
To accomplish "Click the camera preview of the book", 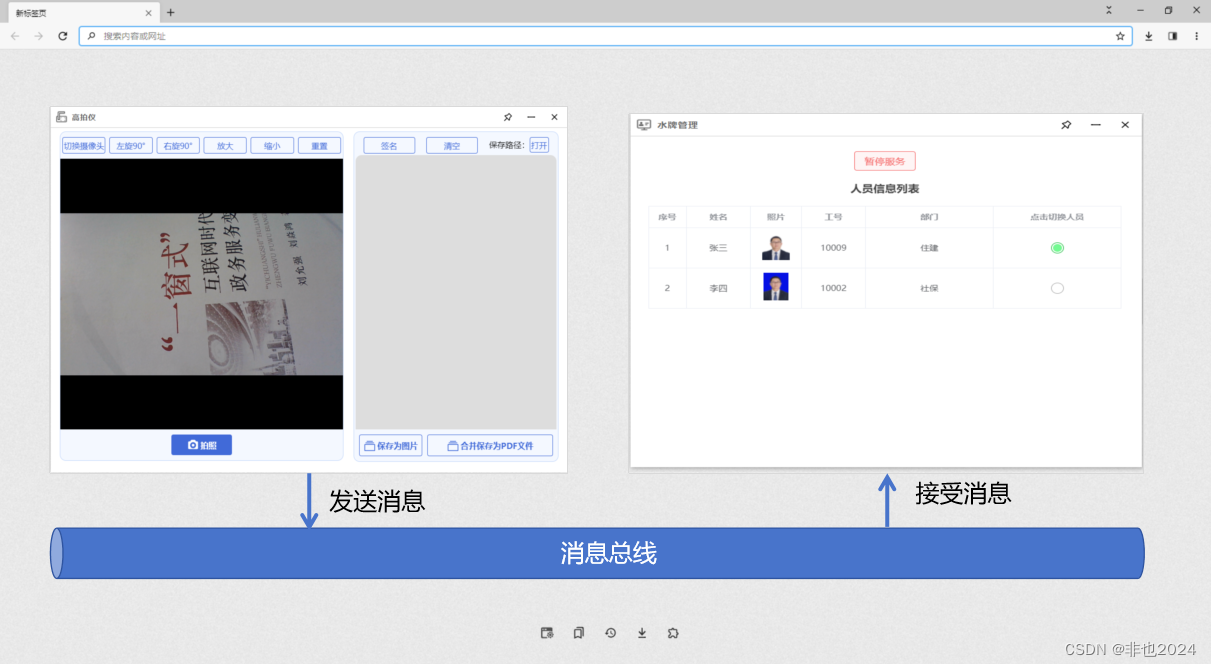I will pos(201,294).
